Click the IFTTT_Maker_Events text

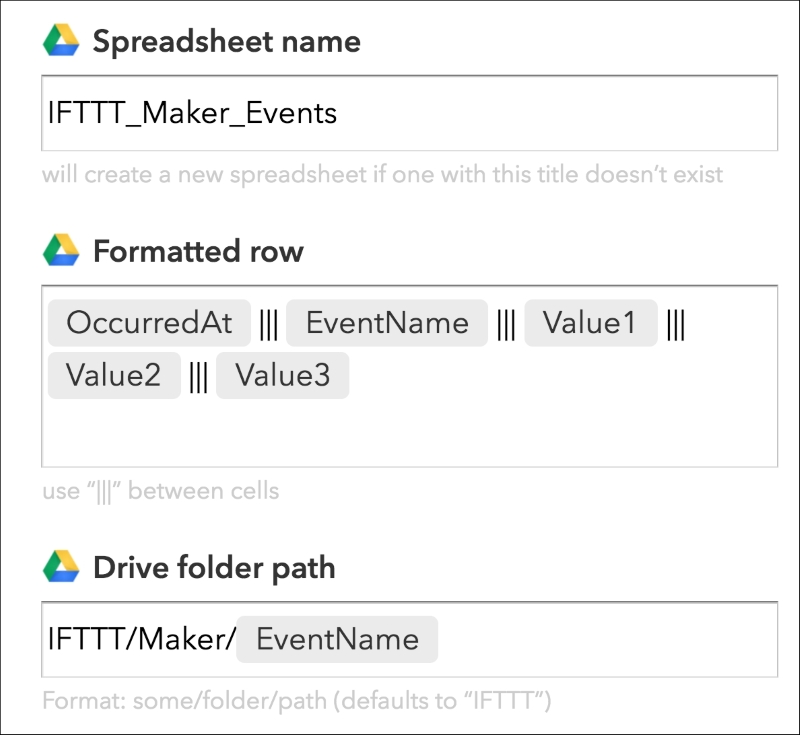point(192,113)
